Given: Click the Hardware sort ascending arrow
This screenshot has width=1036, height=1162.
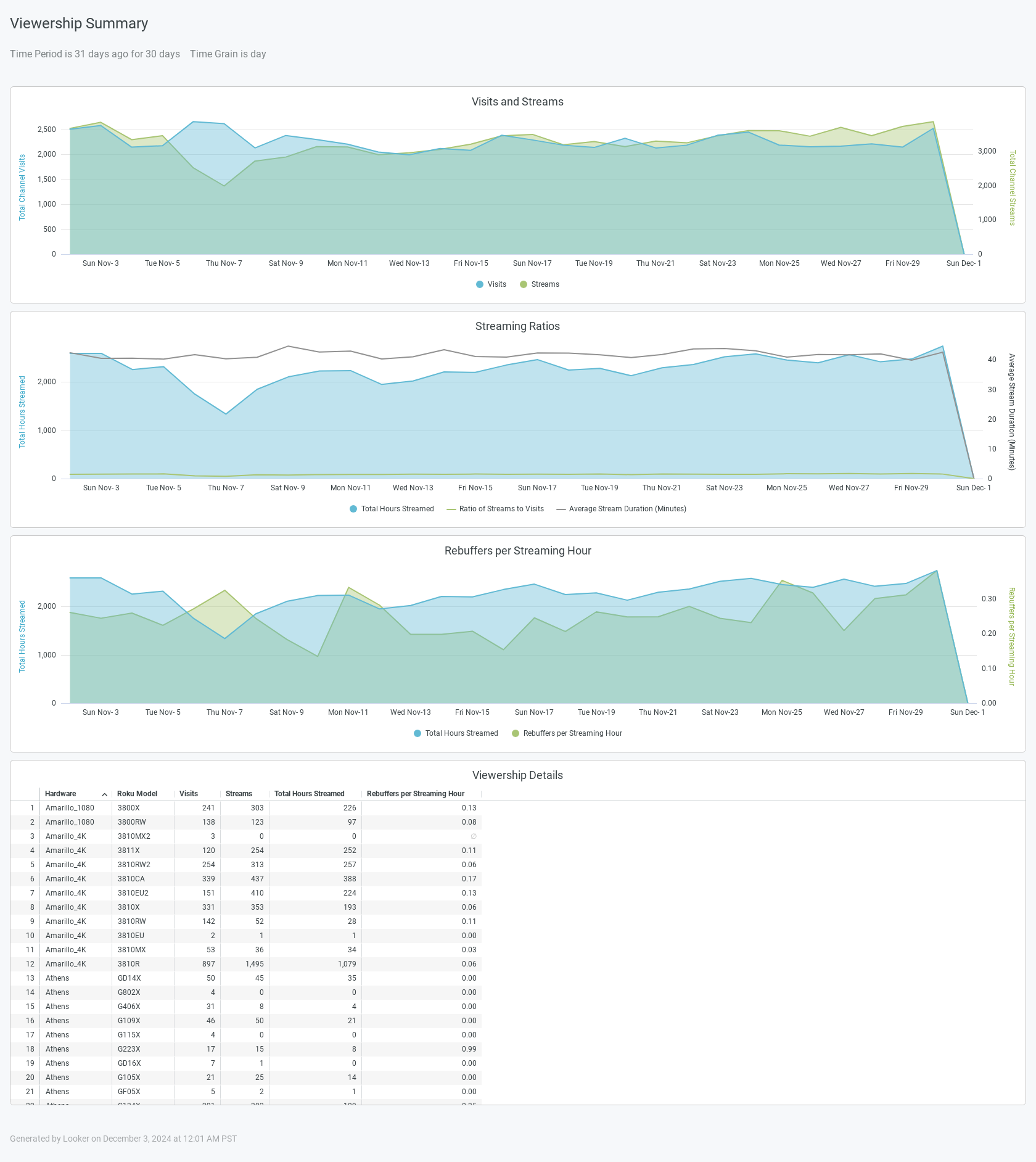Looking at the screenshot, I should 105,794.
